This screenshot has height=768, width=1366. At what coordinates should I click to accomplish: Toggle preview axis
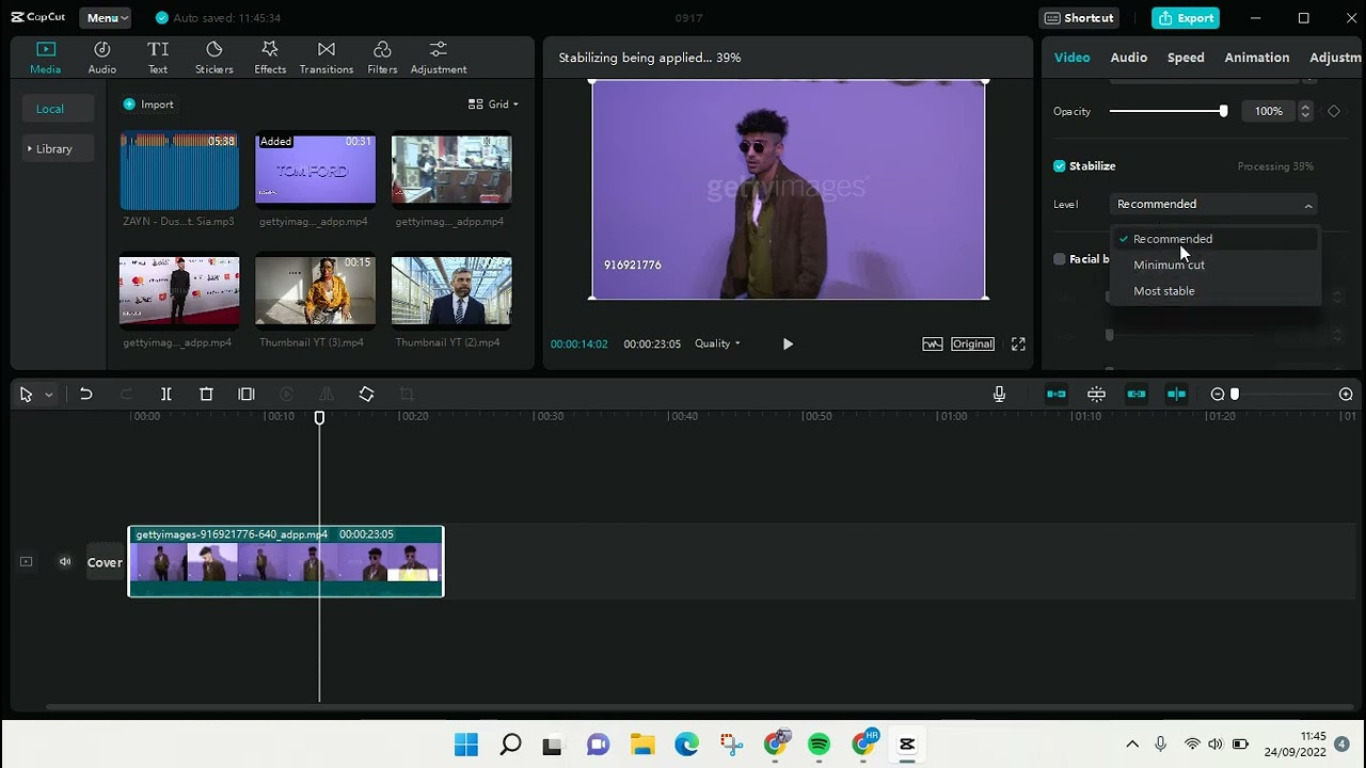(1176, 394)
